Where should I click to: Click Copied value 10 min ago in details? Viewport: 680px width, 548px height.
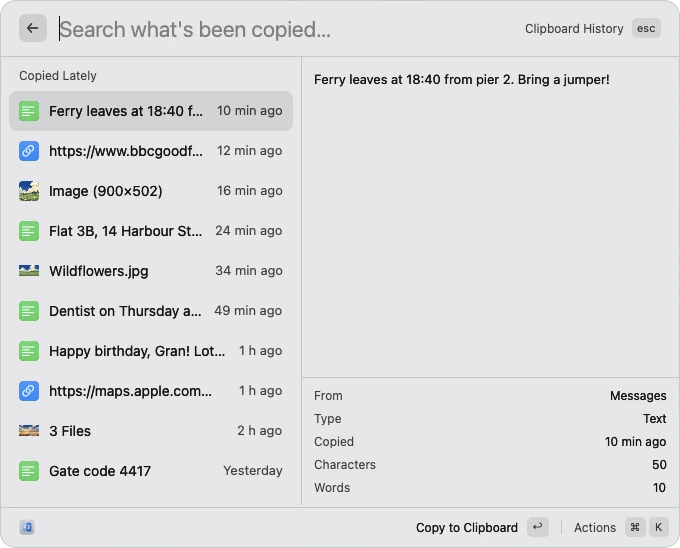coord(635,442)
